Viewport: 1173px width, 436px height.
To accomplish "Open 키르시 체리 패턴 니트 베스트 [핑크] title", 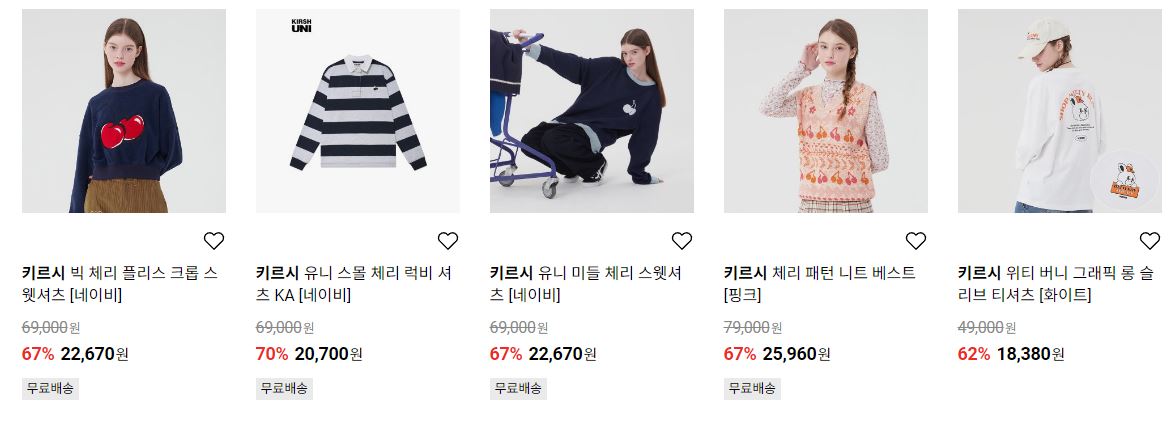I will coord(820,284).
